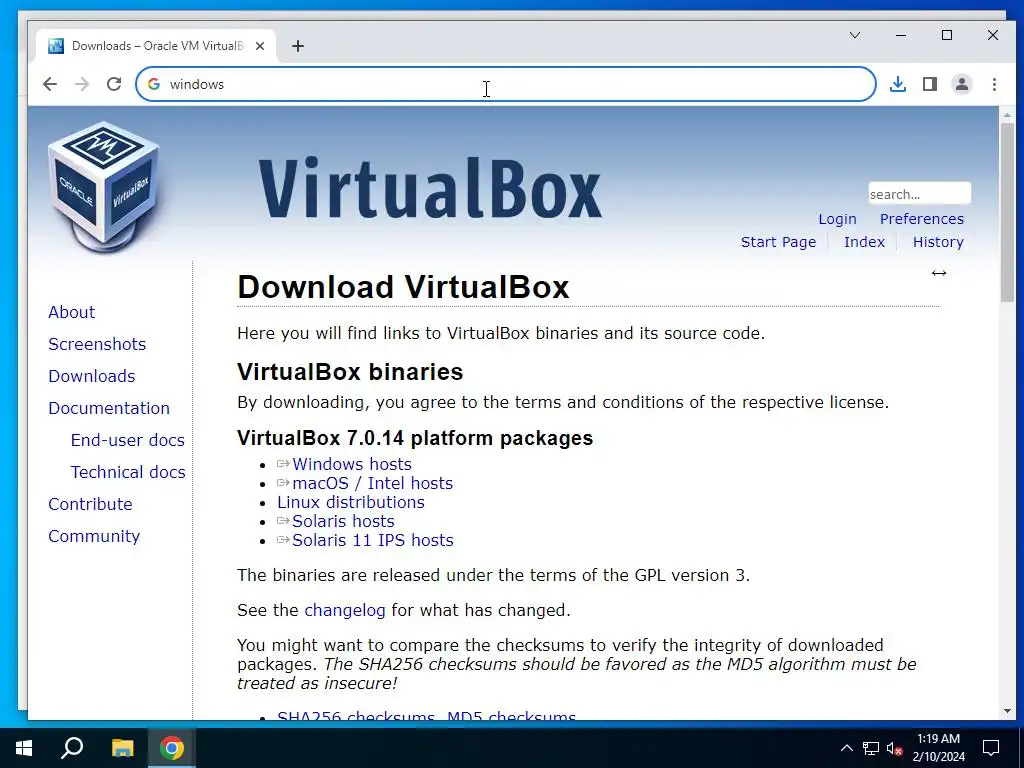Image resolution: width=1024 pixels, height=768 pixels.
Task: Toggle the Chrome side panel icon
Action: [930, 84]
